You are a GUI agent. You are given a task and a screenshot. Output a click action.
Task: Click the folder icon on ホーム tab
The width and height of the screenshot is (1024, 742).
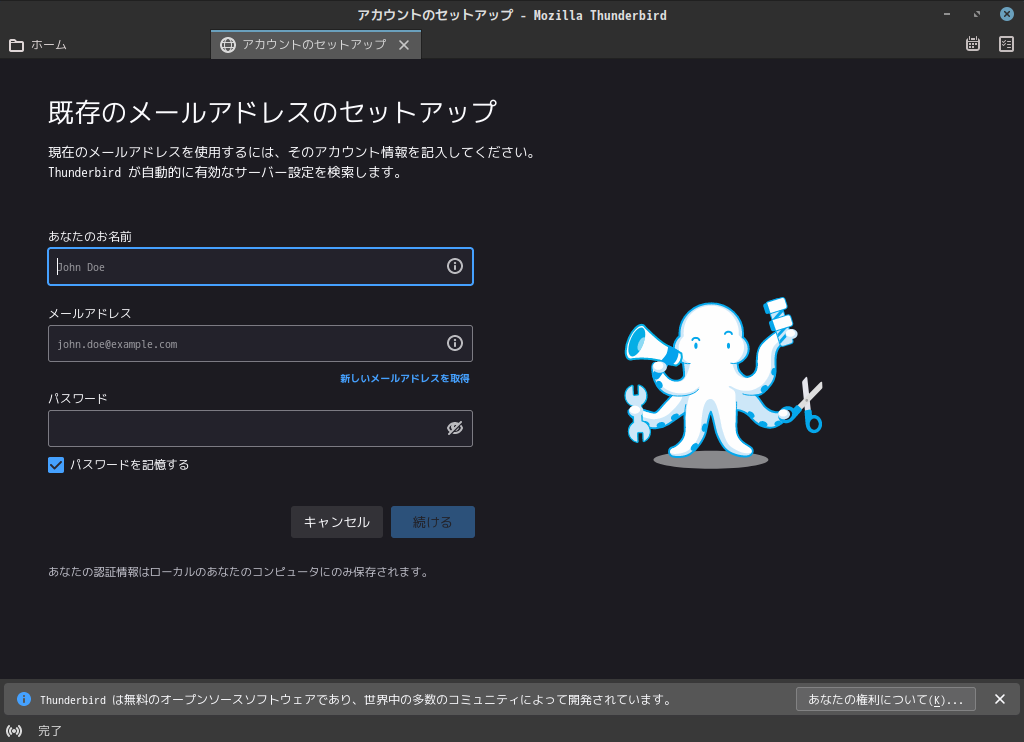(16, 45)
